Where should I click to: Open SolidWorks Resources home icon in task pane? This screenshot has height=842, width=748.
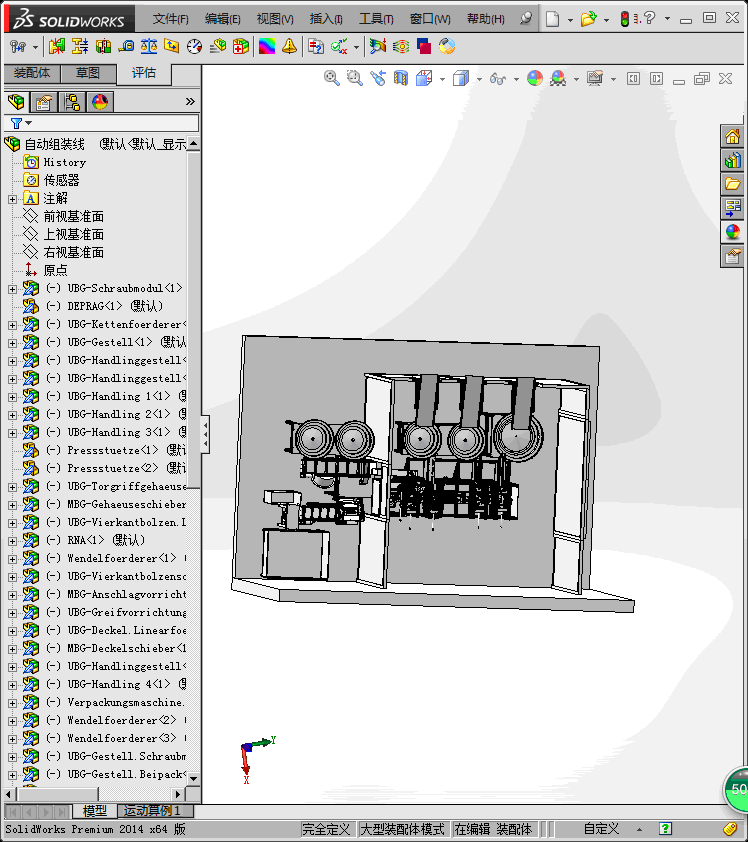click(733, 136)
